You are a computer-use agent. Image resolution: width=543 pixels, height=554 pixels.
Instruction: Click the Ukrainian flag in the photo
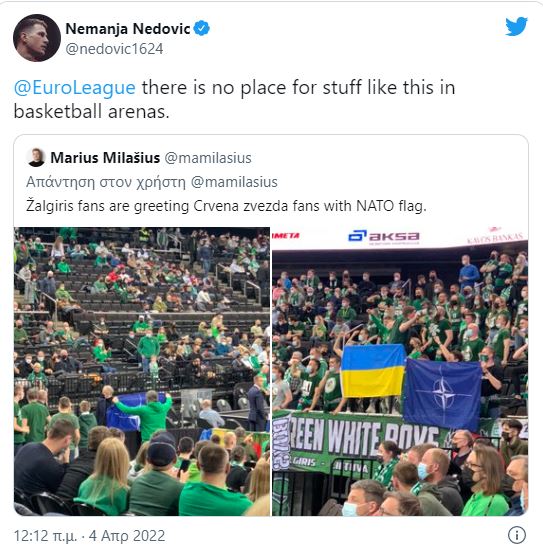pos(373,371)
